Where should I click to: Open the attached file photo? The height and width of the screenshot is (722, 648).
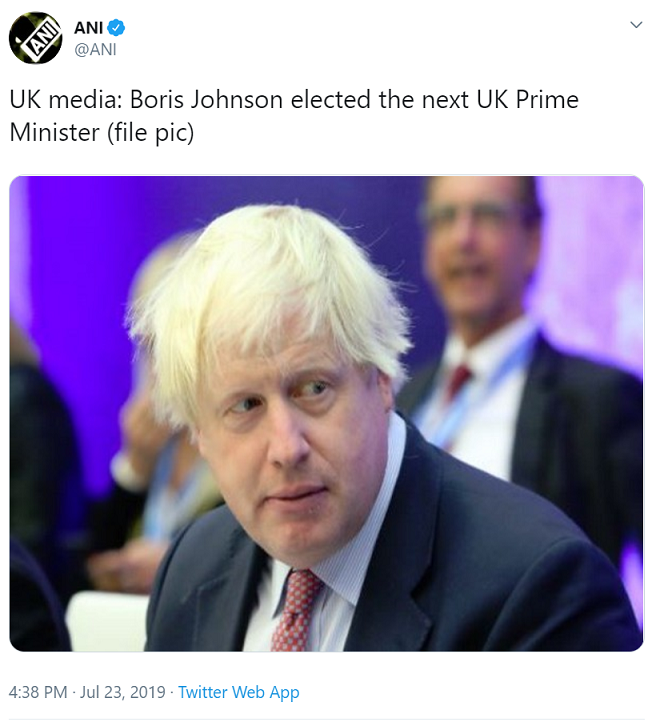pos(326,413)
